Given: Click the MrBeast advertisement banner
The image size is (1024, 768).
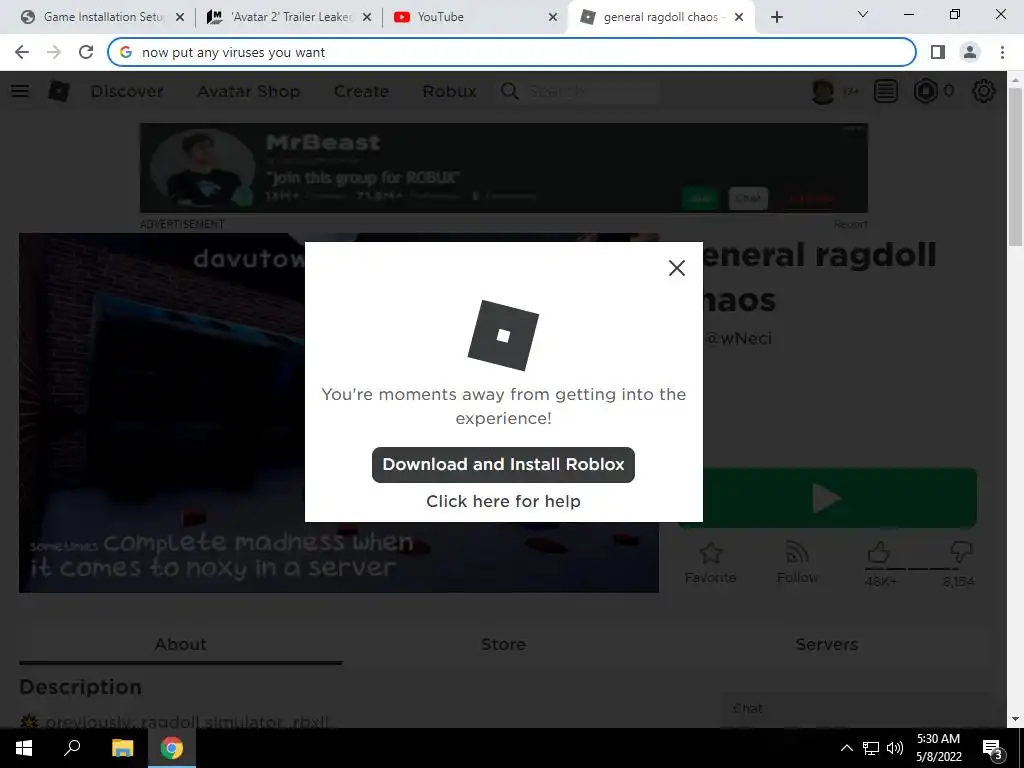Looking at the screenshot, I should pyautogui.click(x=504, y=168).
